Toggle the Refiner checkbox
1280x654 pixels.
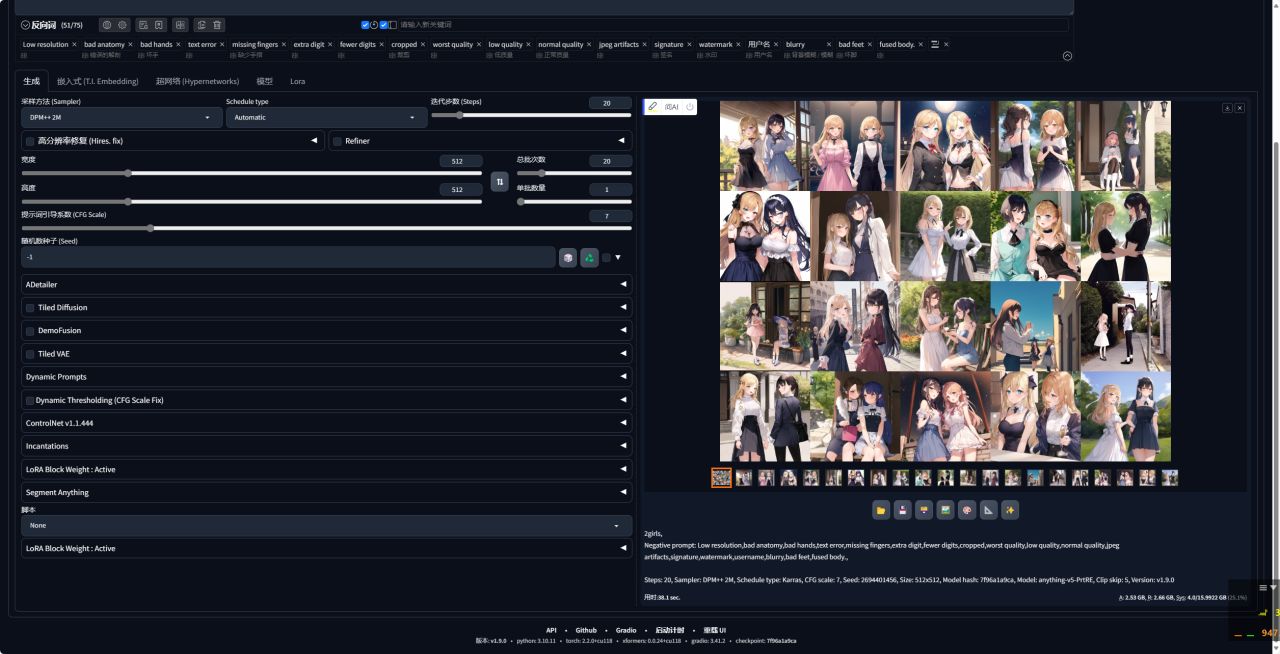coord(337,141)
